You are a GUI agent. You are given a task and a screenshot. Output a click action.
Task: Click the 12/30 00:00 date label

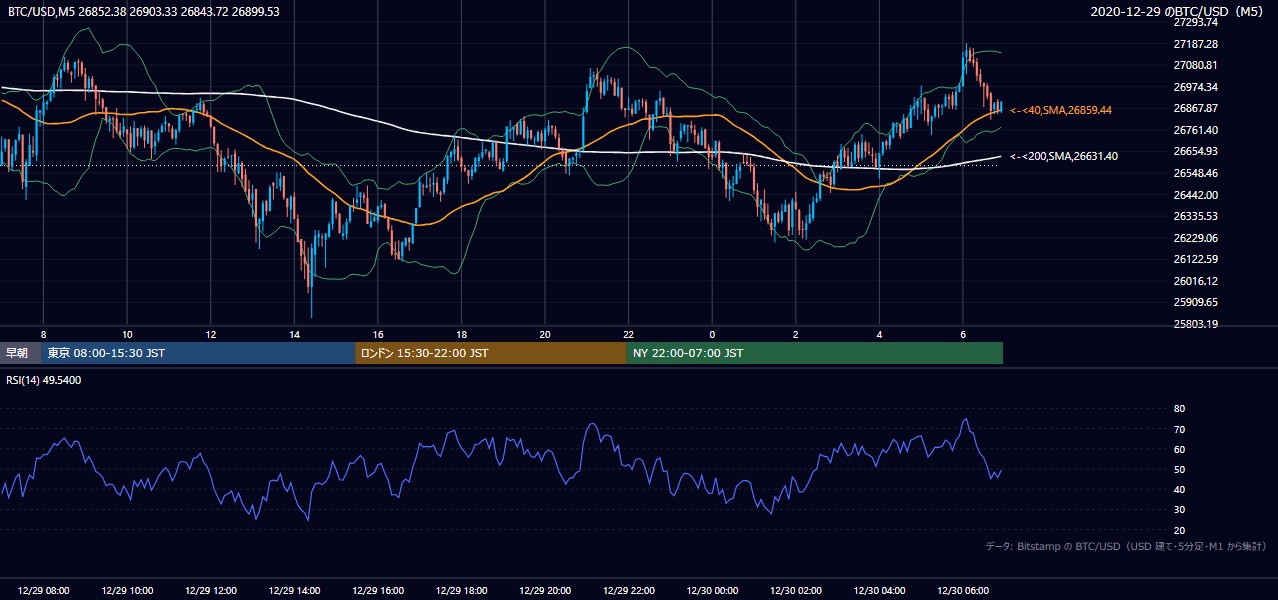[712, 591]
